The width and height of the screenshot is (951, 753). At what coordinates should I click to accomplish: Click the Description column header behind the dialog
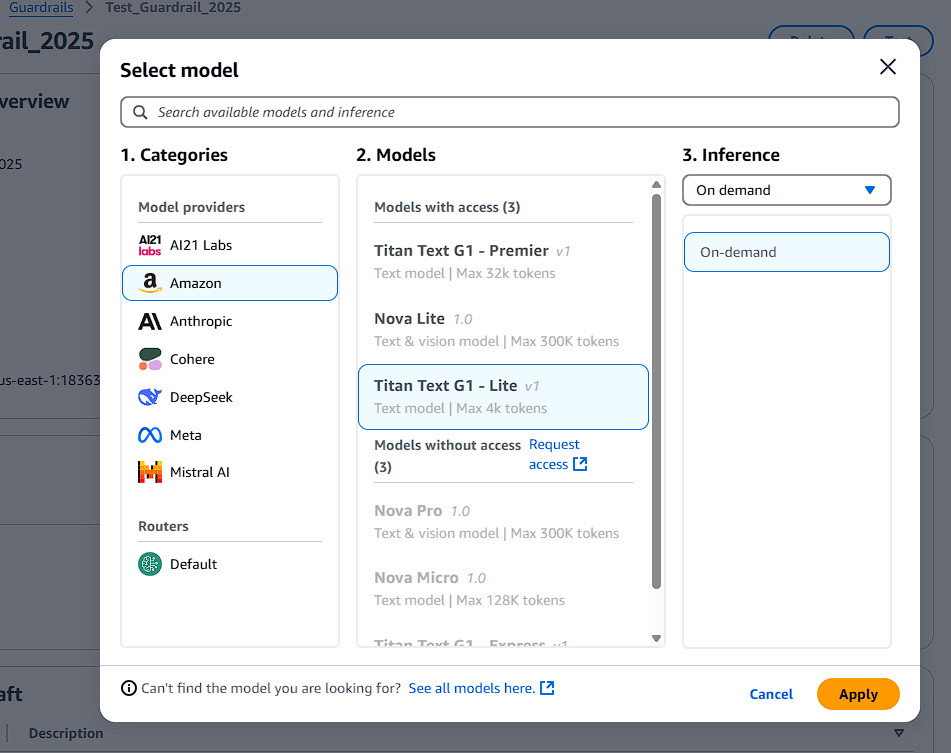click(x=66, y=734)
